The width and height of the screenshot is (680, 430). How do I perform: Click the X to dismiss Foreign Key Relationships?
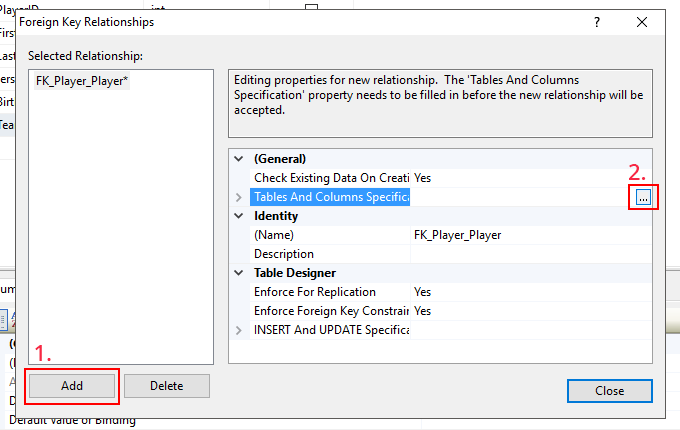point(642,22)
